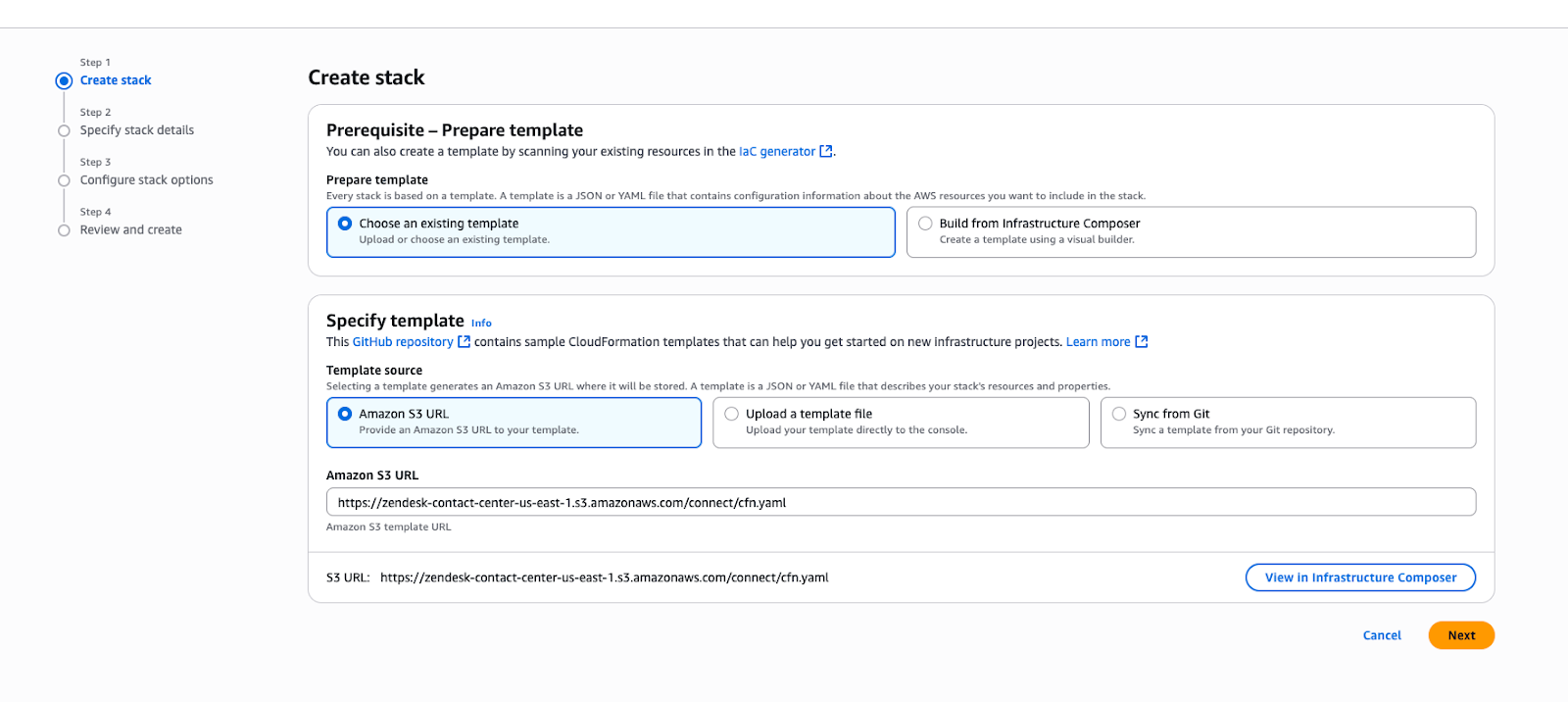Pick Sync from Git radio option
1568x702 pixels.
[x=1119, y=414]
